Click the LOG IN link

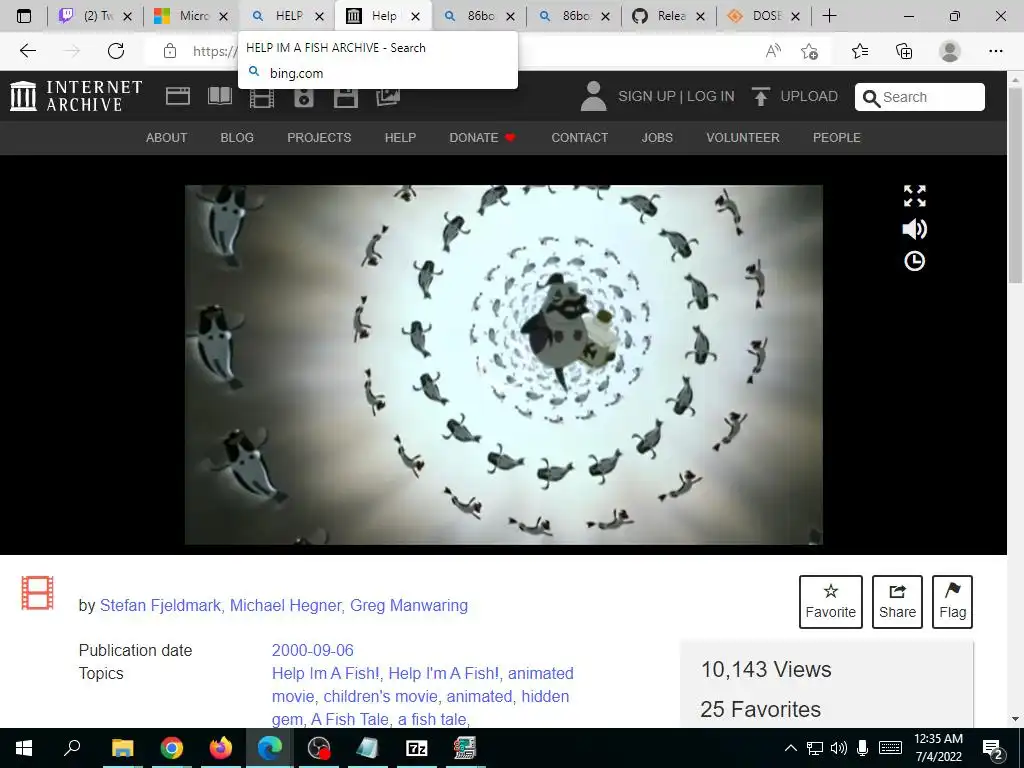[711, 97]
